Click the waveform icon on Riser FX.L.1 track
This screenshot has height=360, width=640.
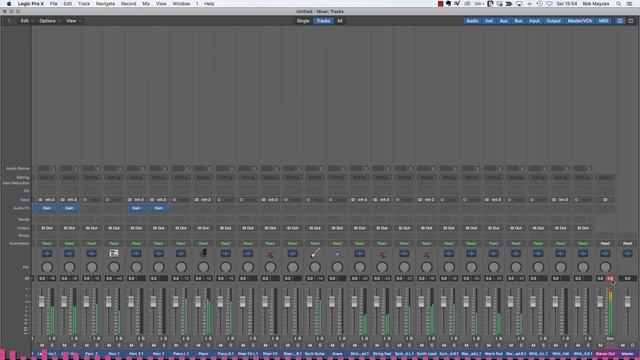tap(248, 253)
